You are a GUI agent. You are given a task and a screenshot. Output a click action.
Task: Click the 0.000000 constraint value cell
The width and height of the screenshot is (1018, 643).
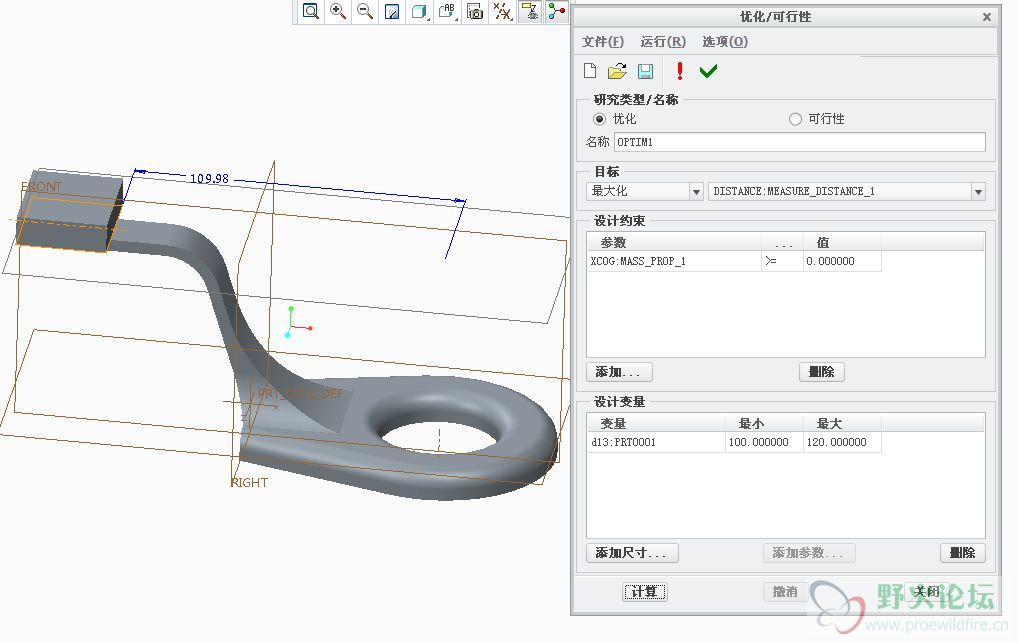click(x=842, y=261)
